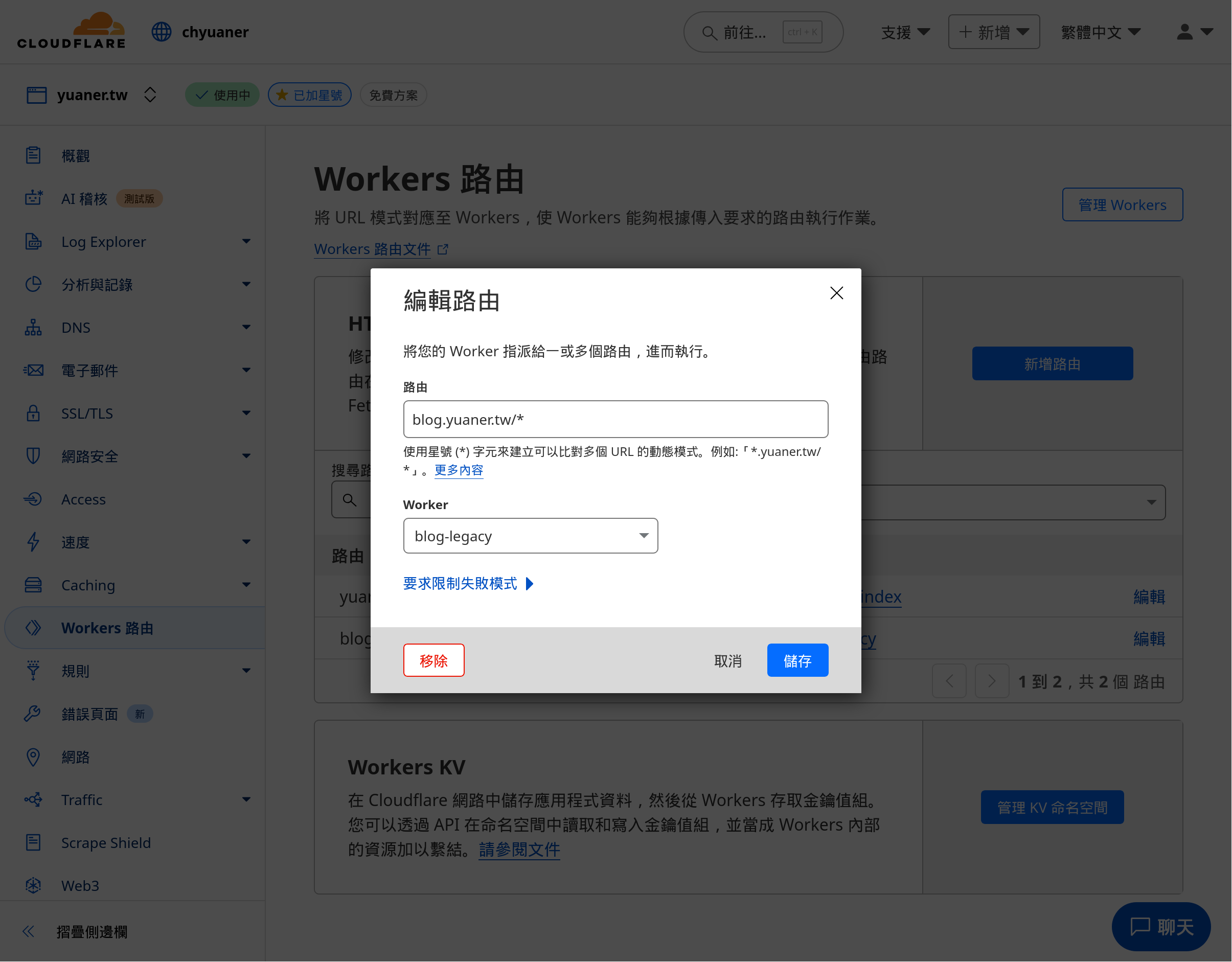
Task: Click the magnifier icon in route search box
Action: (350, 500)
